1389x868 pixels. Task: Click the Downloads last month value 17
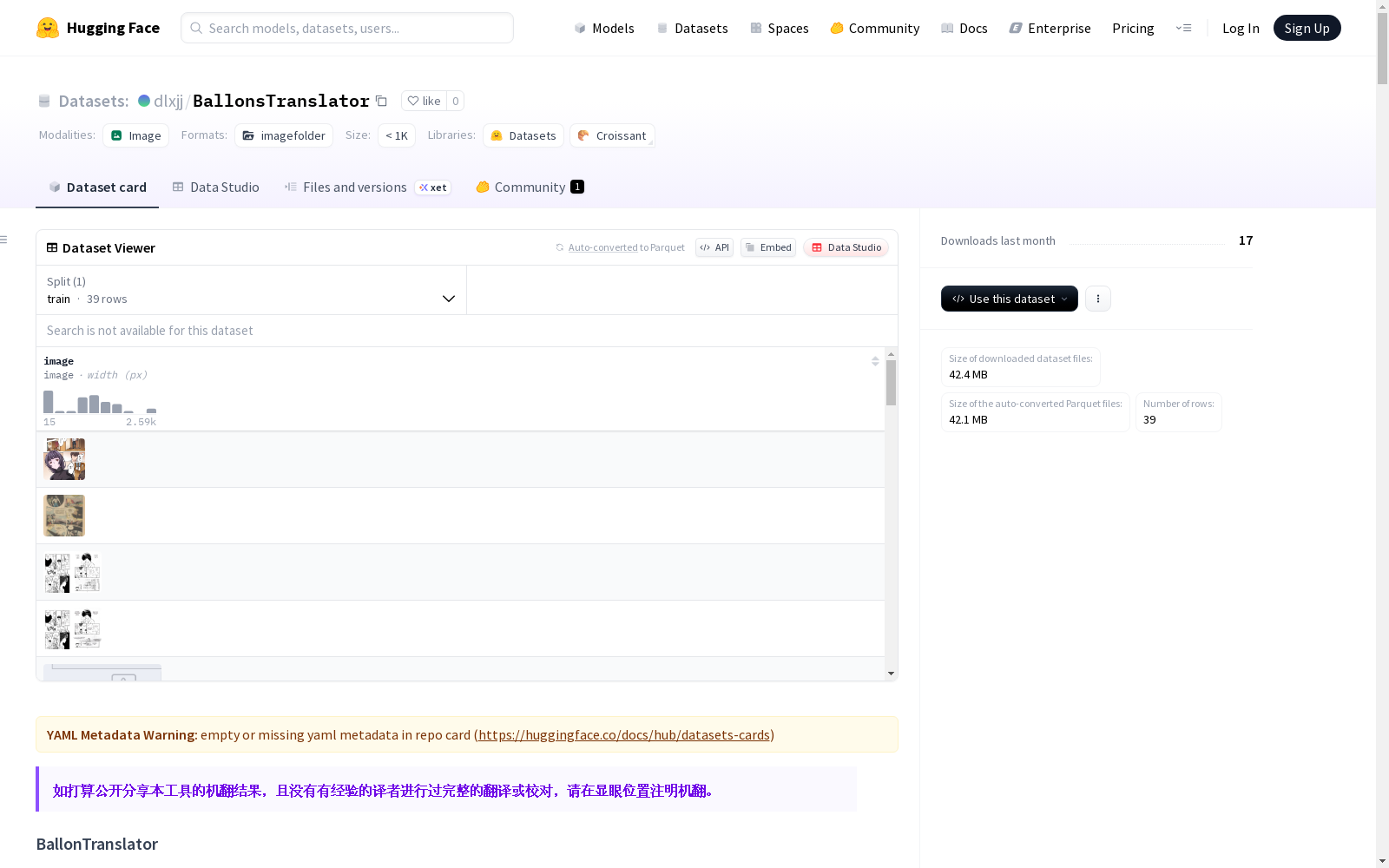pos(1246,240)
